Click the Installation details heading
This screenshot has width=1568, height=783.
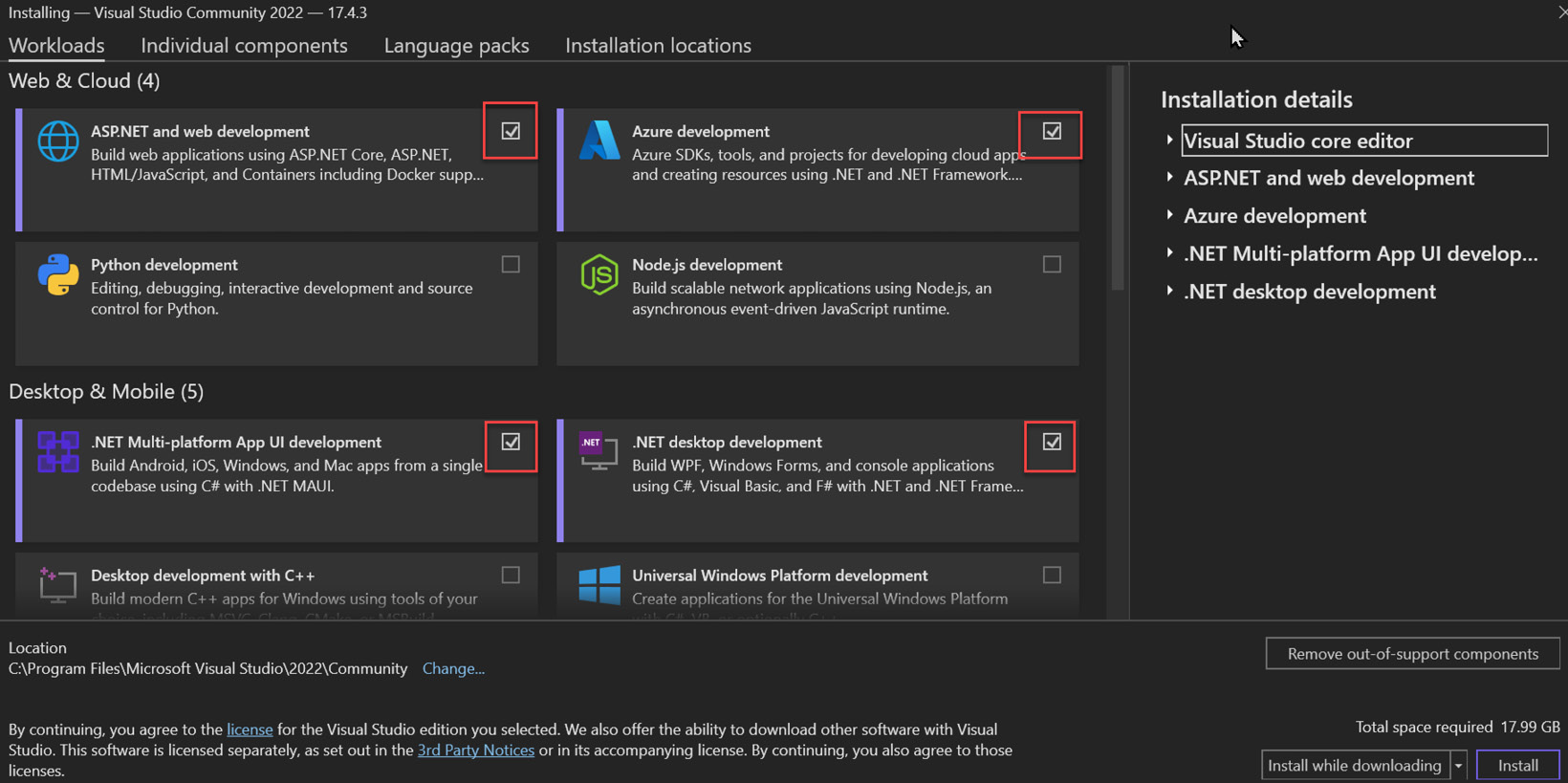[1256, 99]
